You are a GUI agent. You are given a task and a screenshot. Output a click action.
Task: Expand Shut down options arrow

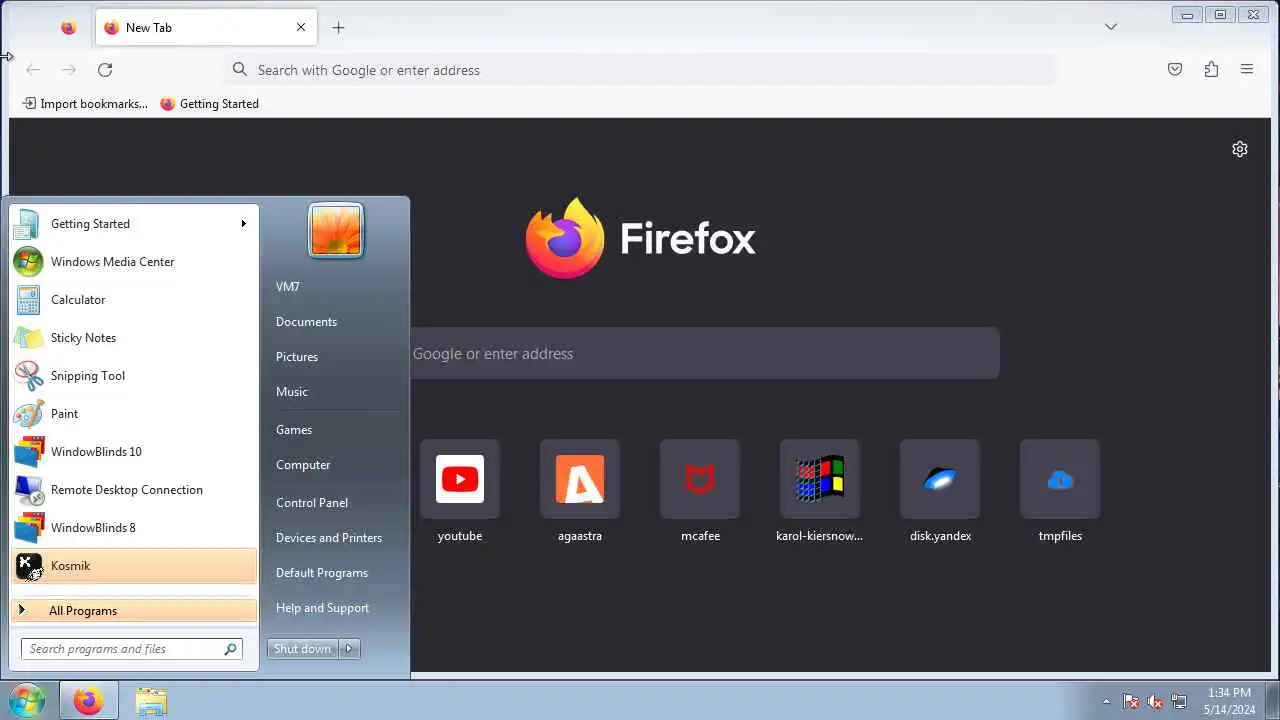349,649
